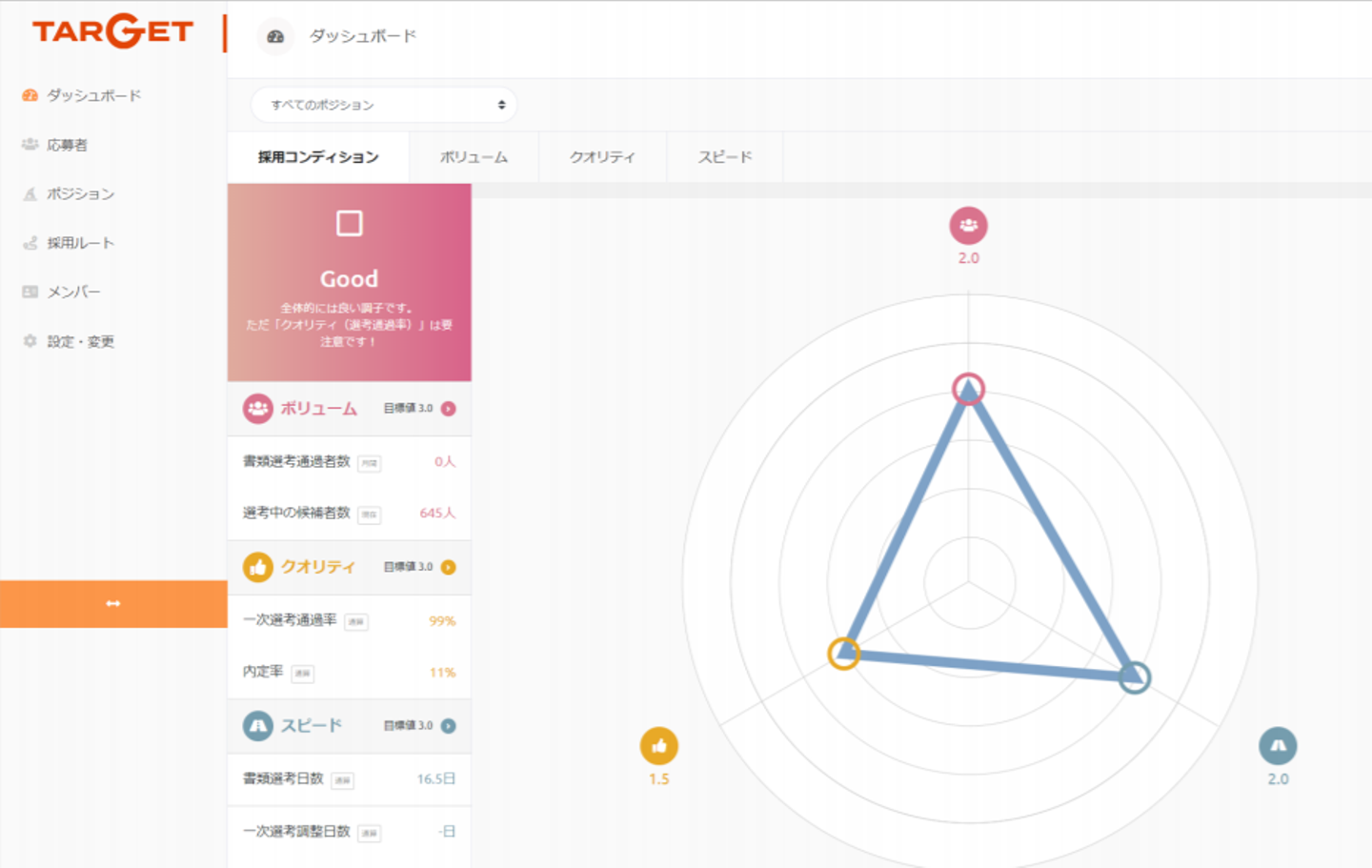Click the 書類選考日数 row label
The height and width of the screenshot is (868, 1372).
pos(283,778)
